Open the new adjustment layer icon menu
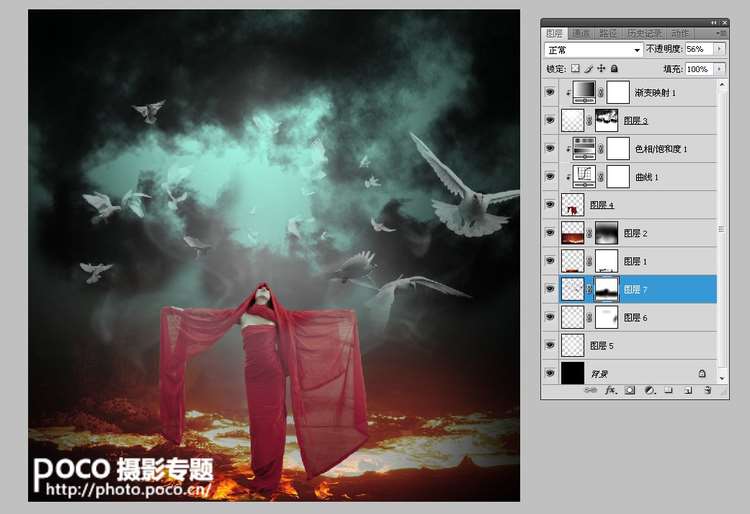The width and height of the screenshot is (750, 514). click(x=649, y=390)
